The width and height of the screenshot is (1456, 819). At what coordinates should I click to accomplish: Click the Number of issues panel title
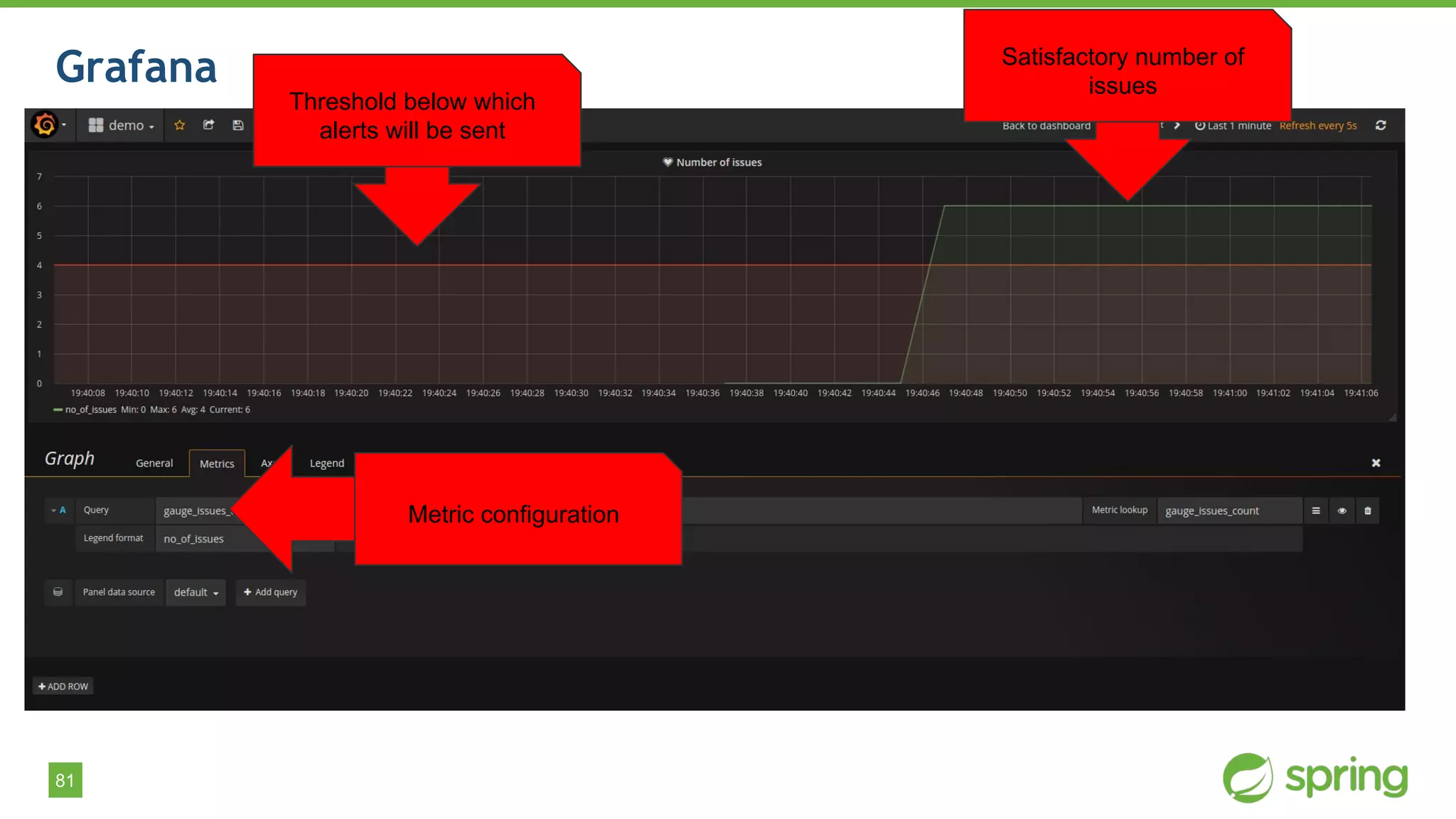719,162
